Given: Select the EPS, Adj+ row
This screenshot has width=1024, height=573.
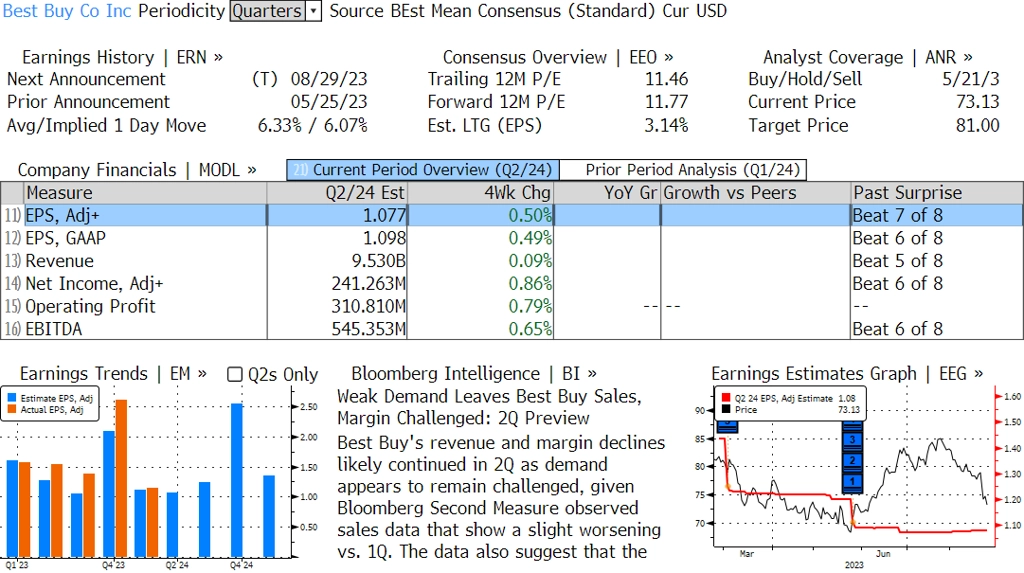Looking at the screenshot, I should click(512, 216).
